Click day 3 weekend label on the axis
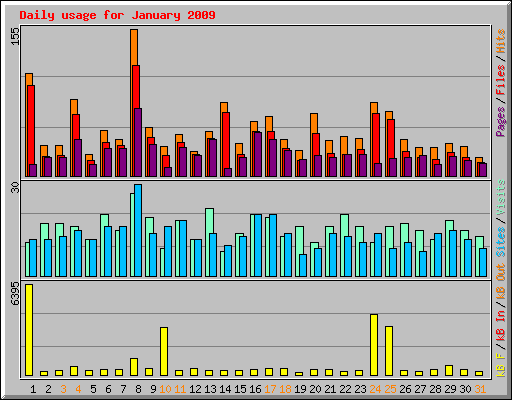This screenshot has width=512, height=400. pyautogui.click(x=63, y=389)
